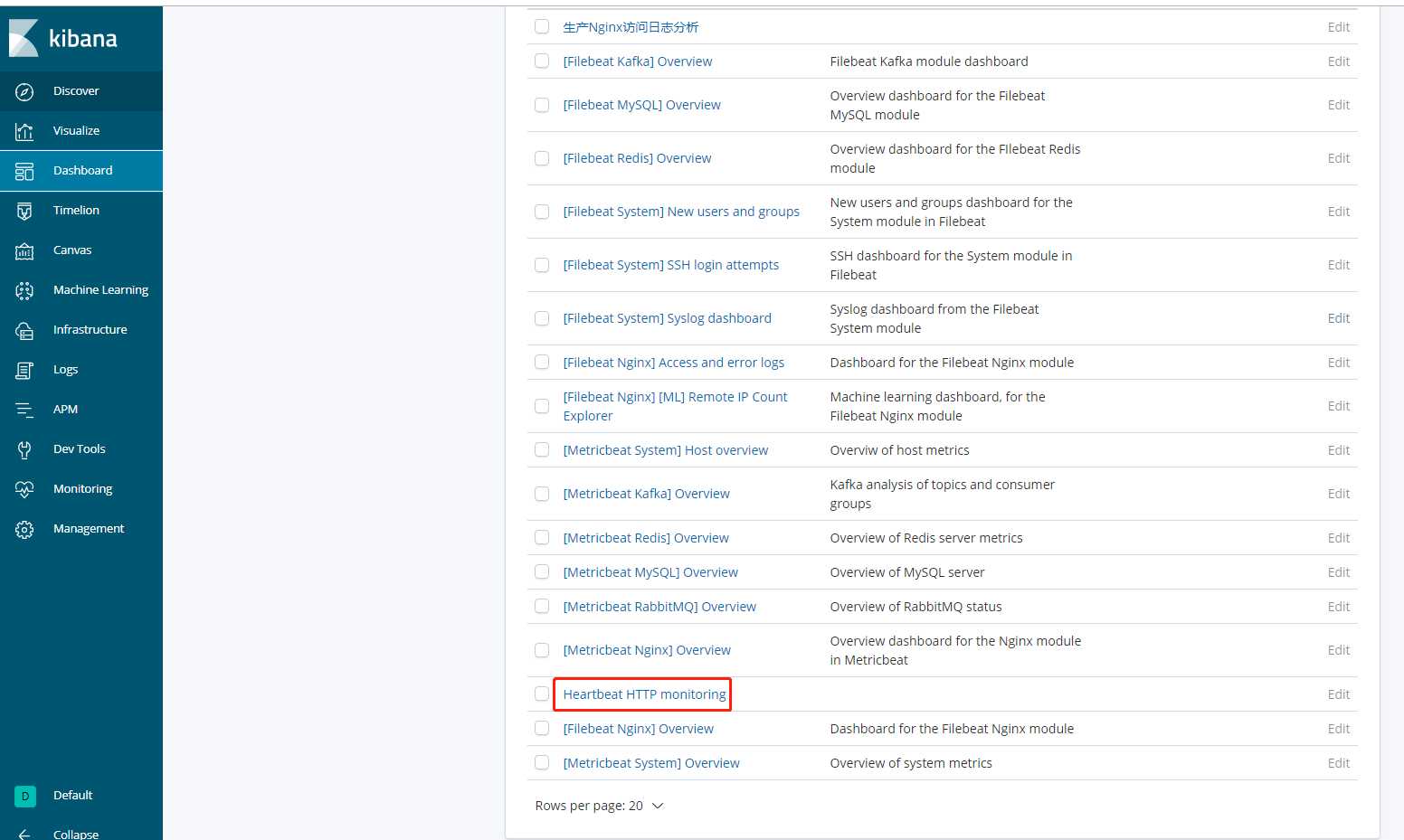Open [Filebeat Nginx] [ML] Remote IP Count Explorer

coord(675,406)
